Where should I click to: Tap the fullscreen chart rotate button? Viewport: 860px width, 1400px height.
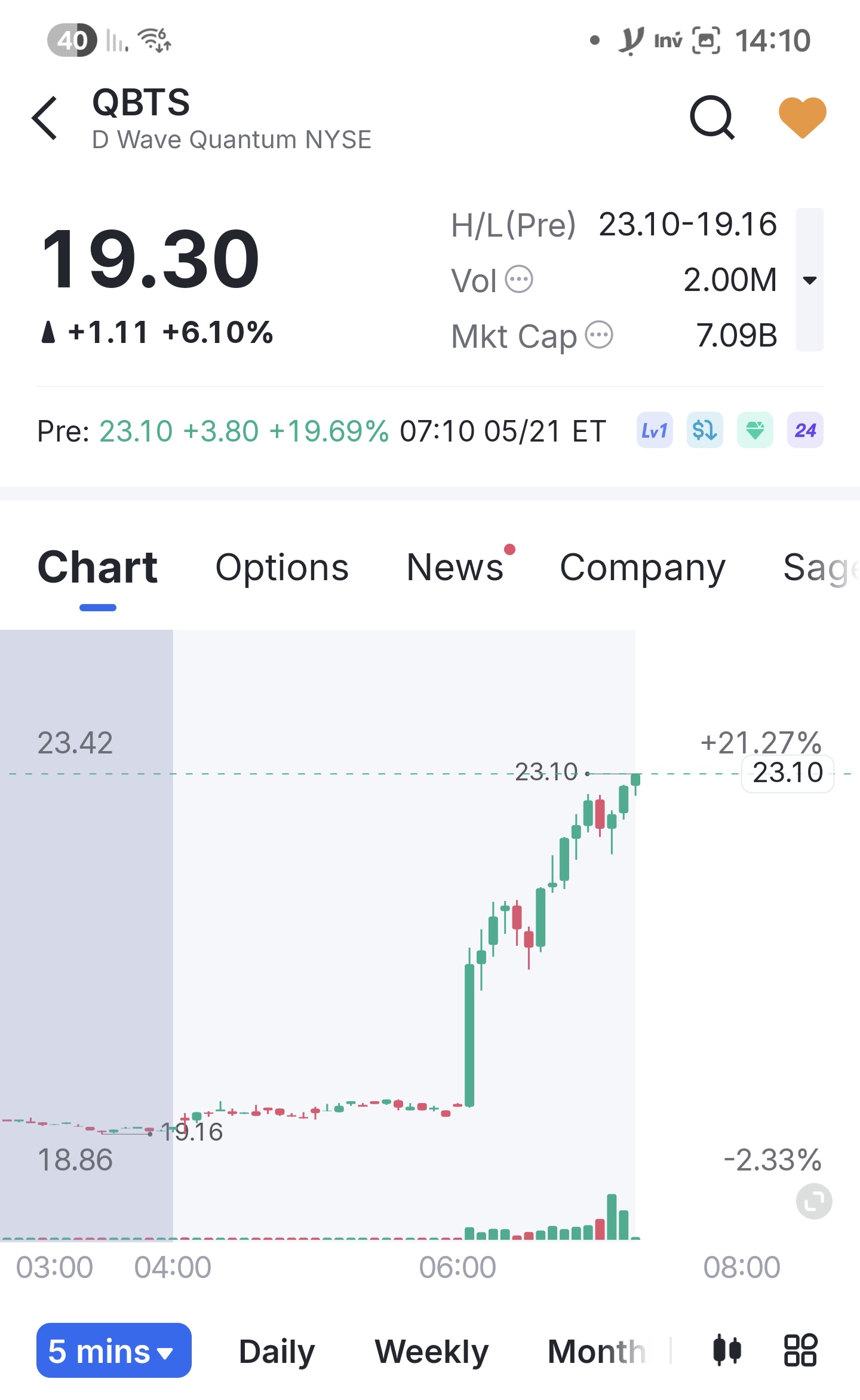814,1201
